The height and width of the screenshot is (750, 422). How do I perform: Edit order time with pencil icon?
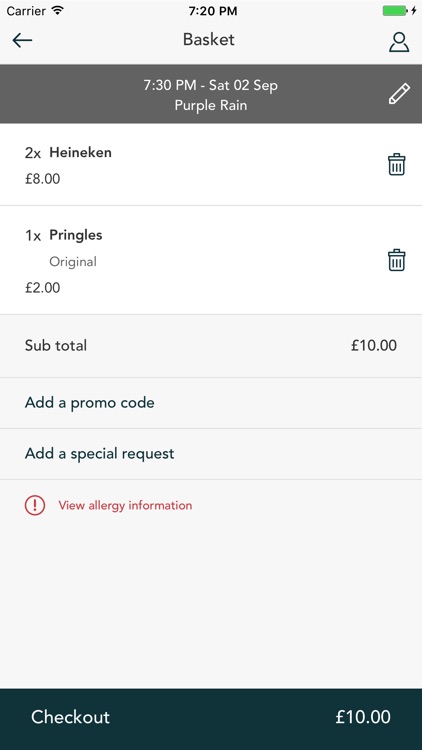point(399,94)
